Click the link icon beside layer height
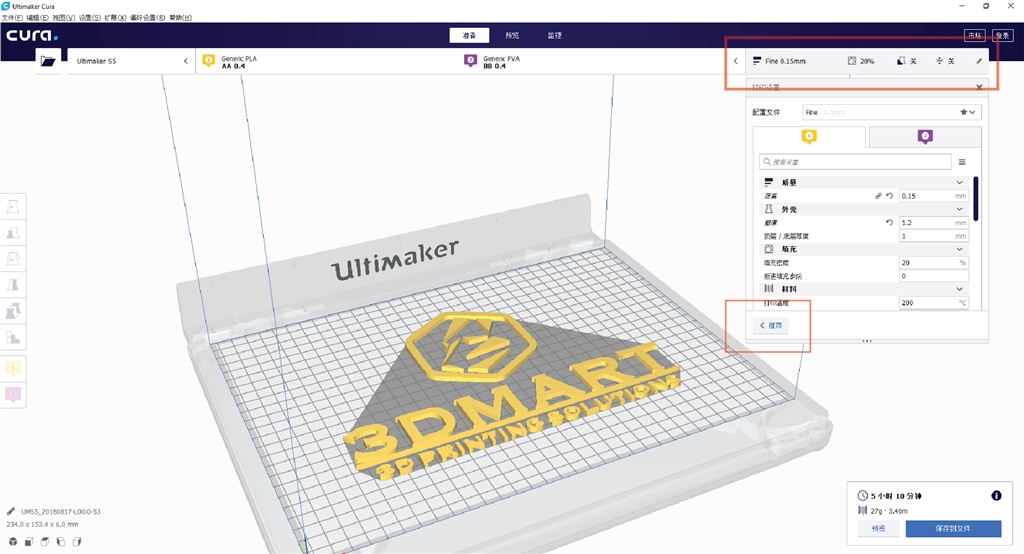 pos(878,196)
